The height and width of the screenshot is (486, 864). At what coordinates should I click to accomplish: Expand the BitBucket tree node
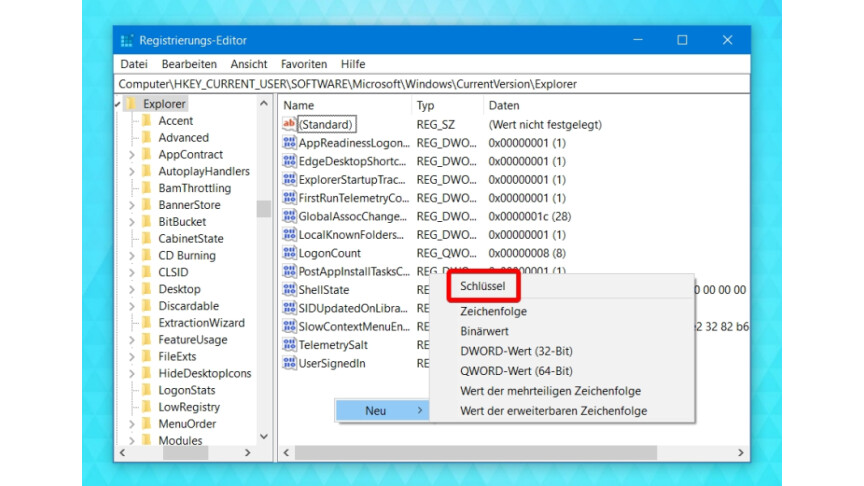pyautogui.click(x=132, y=222)
